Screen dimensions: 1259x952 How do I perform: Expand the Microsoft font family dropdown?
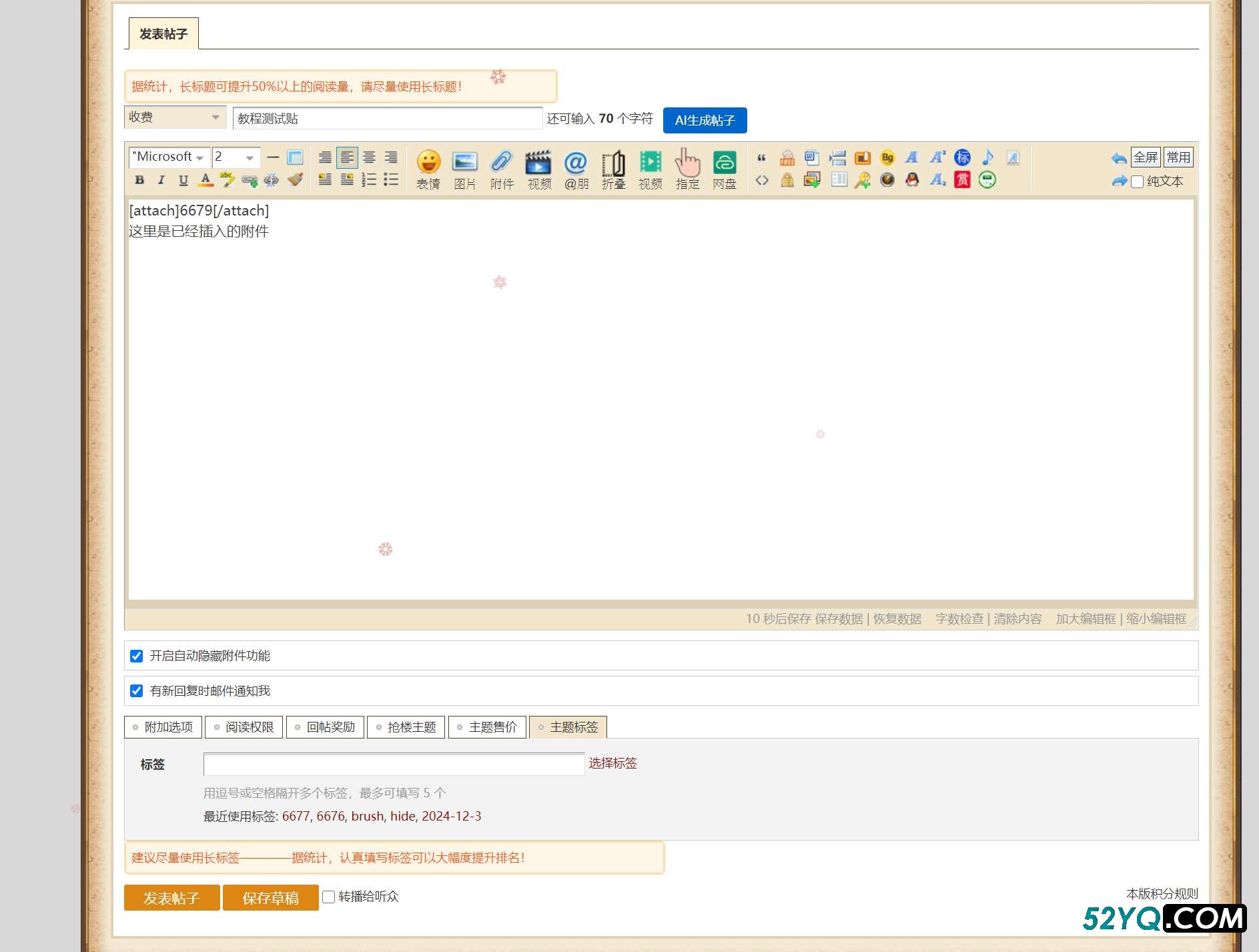(x=169, y=157)
